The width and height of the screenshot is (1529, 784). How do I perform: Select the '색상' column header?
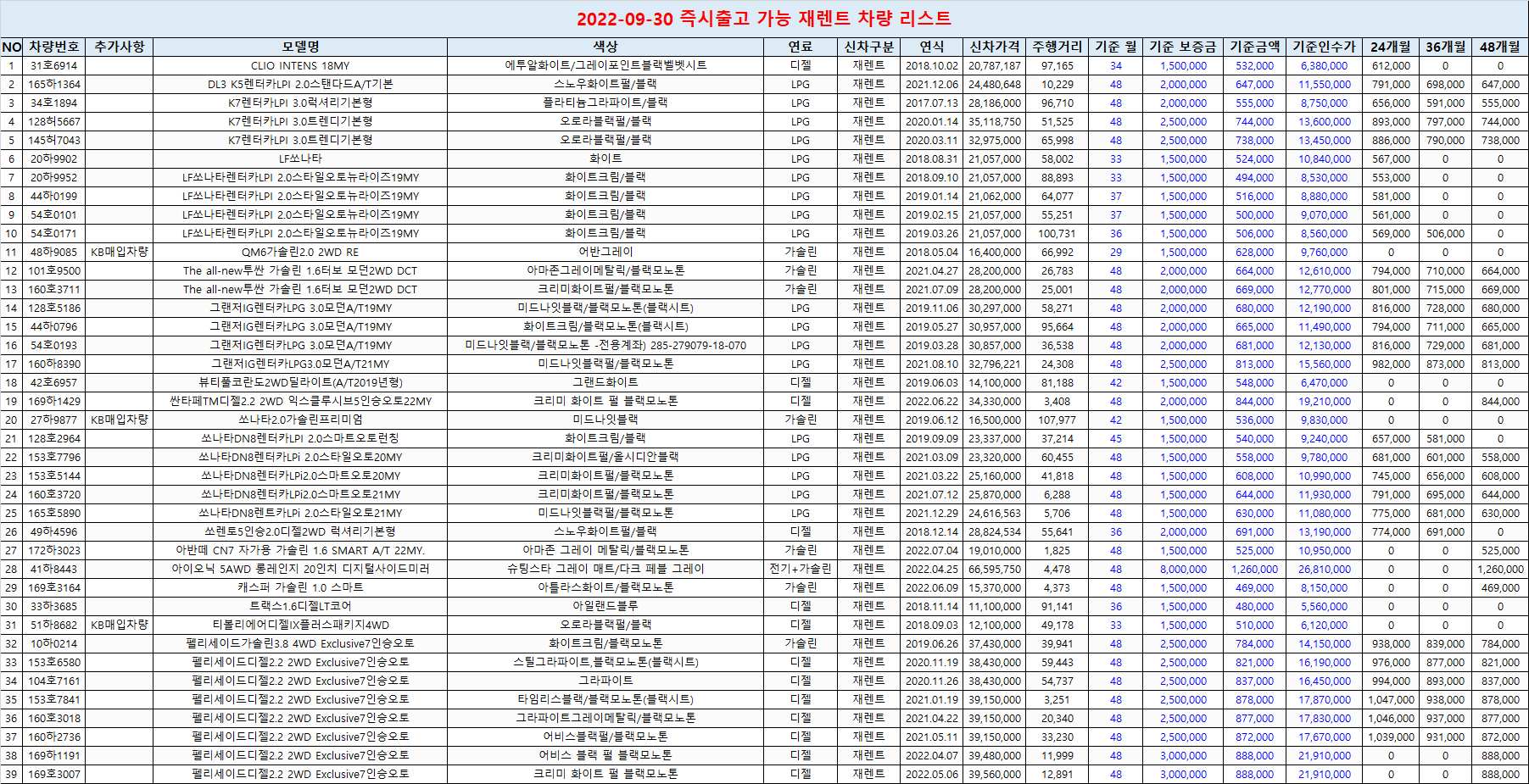pos(605,47)
